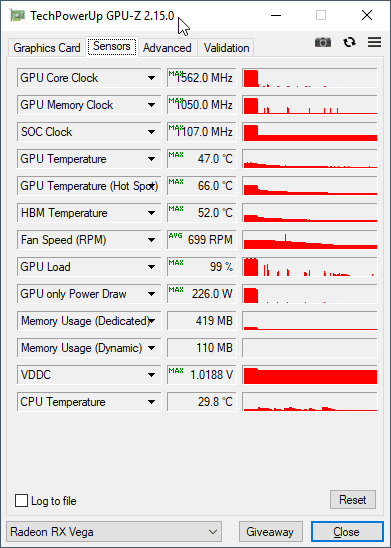391x548 pixels.
Task: Click the GPU-Z app icon in title bar
Action: [17, 15]
